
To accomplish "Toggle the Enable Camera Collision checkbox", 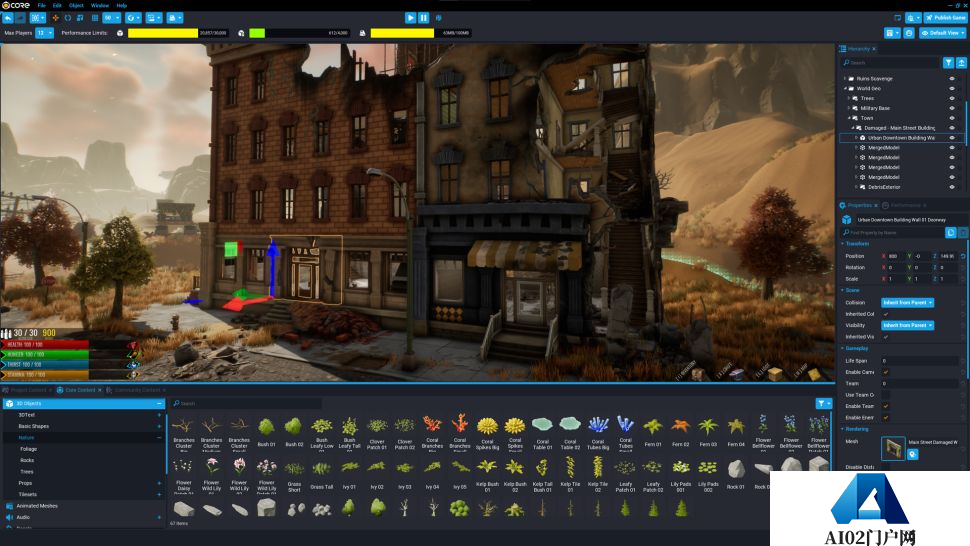I will 886,372.
